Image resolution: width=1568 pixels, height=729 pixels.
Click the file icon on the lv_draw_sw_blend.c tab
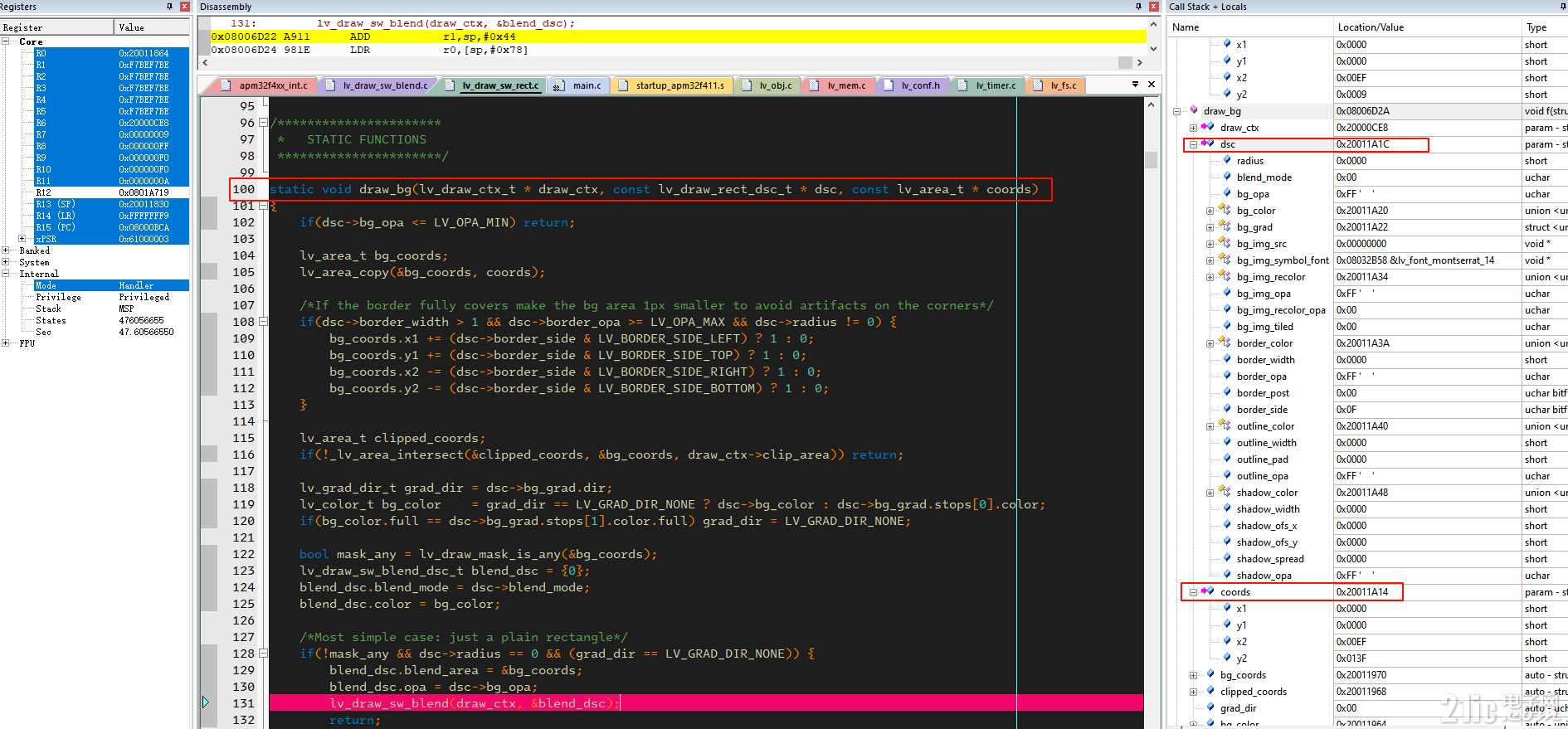pyautogui.click(x=330, y=85)
